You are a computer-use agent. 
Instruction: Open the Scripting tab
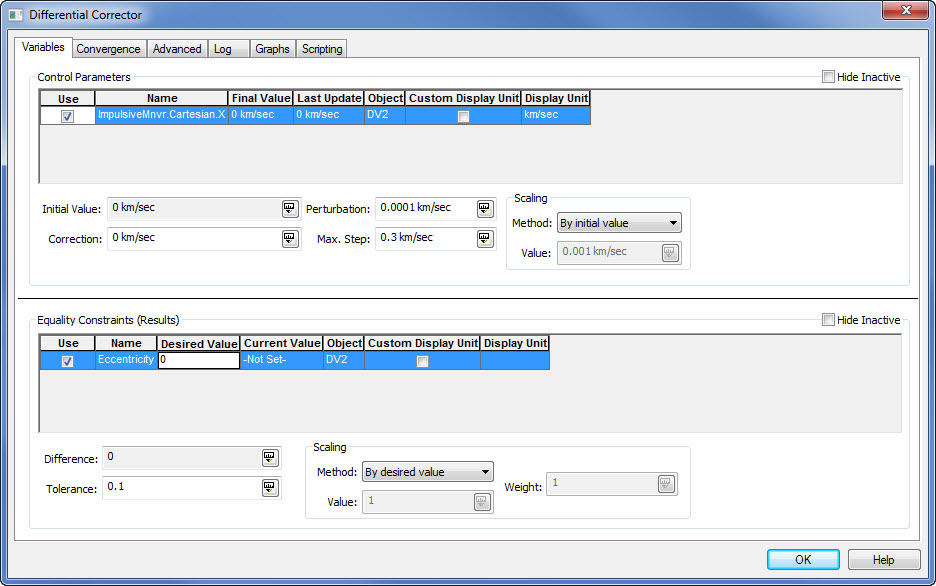click(322, 48)
